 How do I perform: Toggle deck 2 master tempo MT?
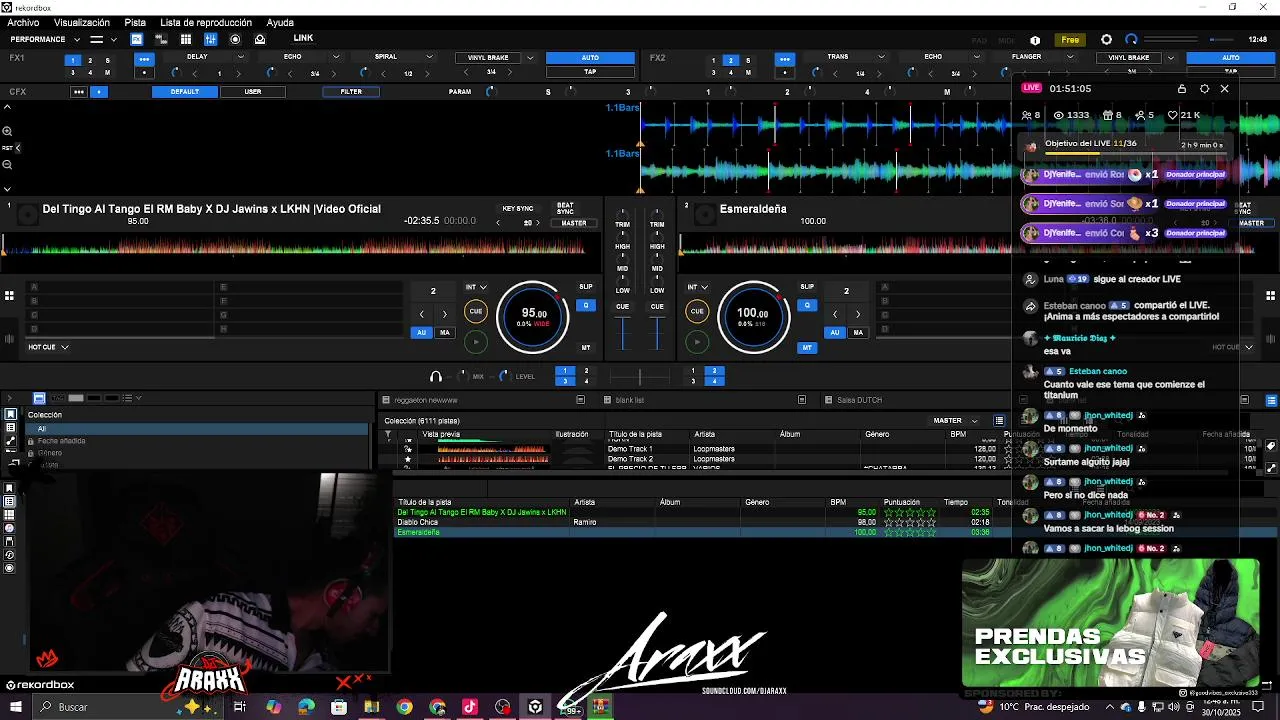tap(807, 348)
